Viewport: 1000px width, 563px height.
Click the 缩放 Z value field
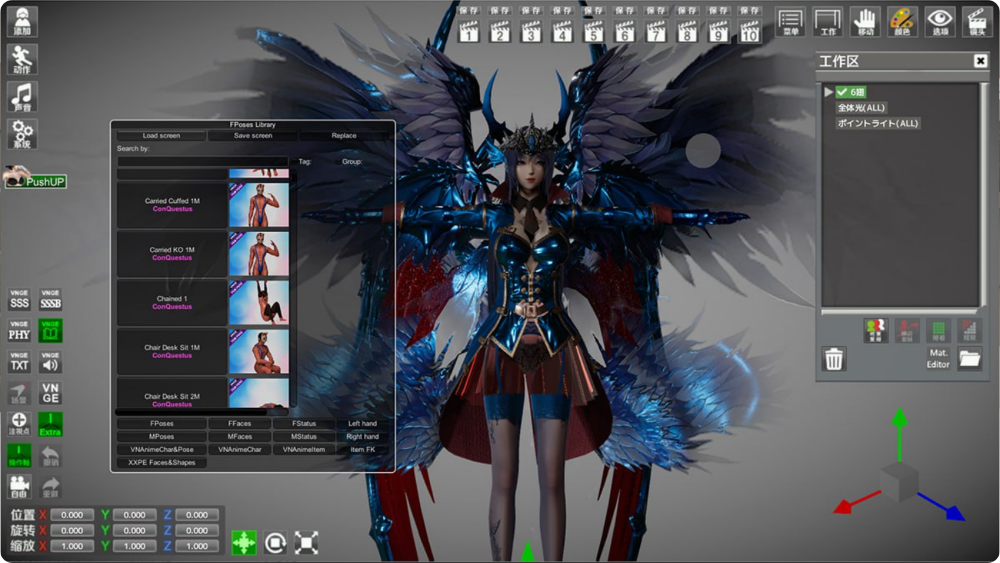coord(197,546)
